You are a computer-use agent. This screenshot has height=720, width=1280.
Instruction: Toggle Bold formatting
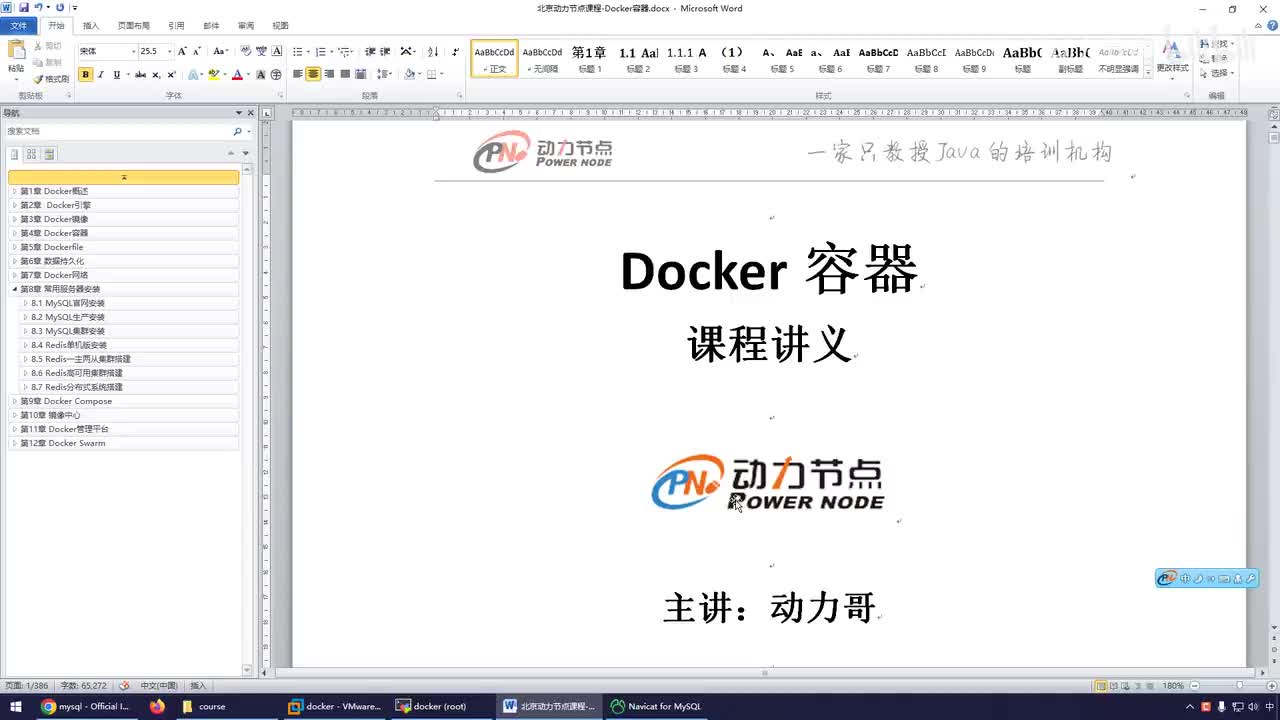tap(85, 75)
